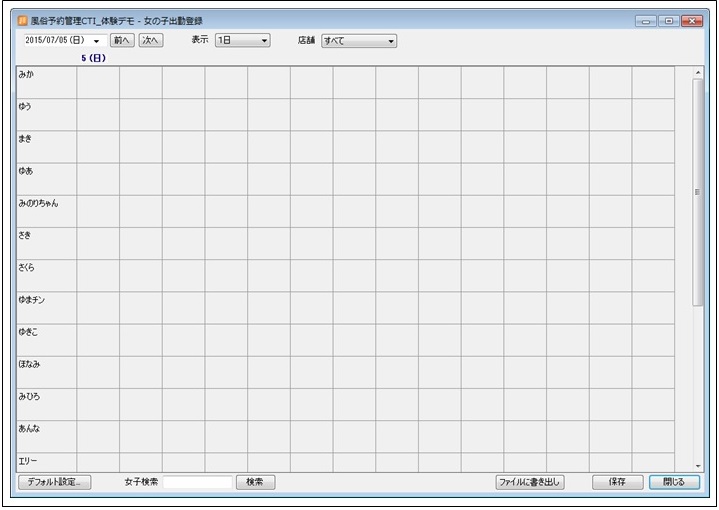Click ファイルに書き出し export button
719x510 pixels.
click(530, 482)
